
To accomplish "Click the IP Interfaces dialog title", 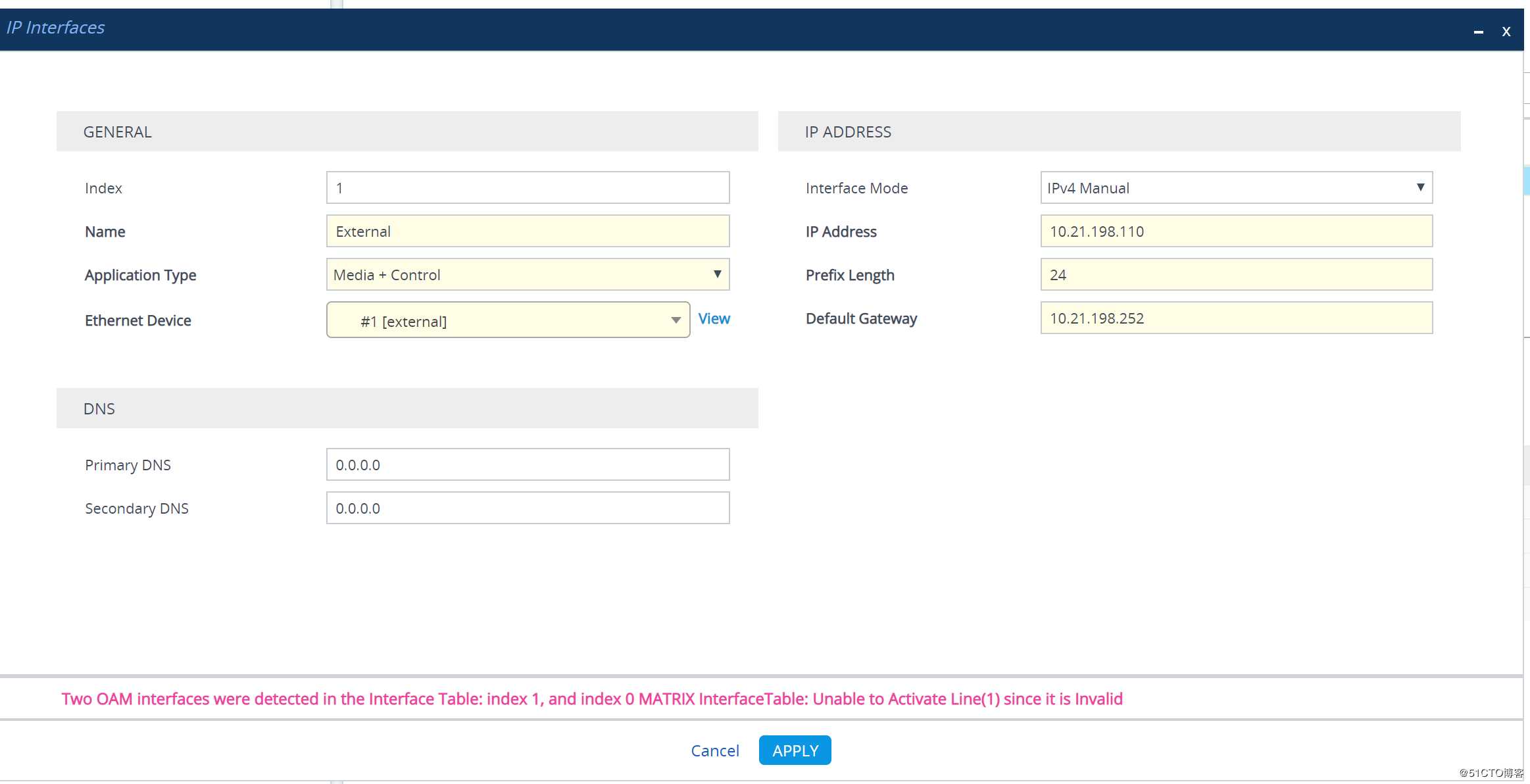I will [55, 28].
